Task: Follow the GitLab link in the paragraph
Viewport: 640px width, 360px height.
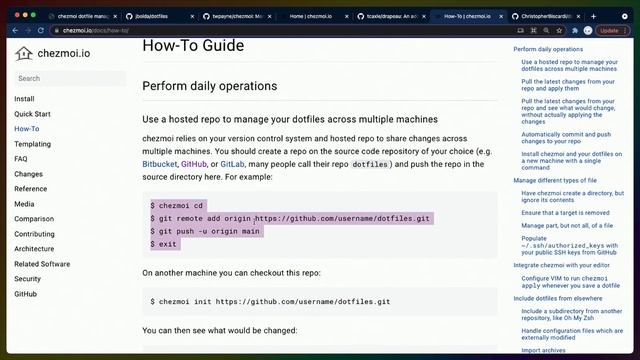Action: pos(232,164)
